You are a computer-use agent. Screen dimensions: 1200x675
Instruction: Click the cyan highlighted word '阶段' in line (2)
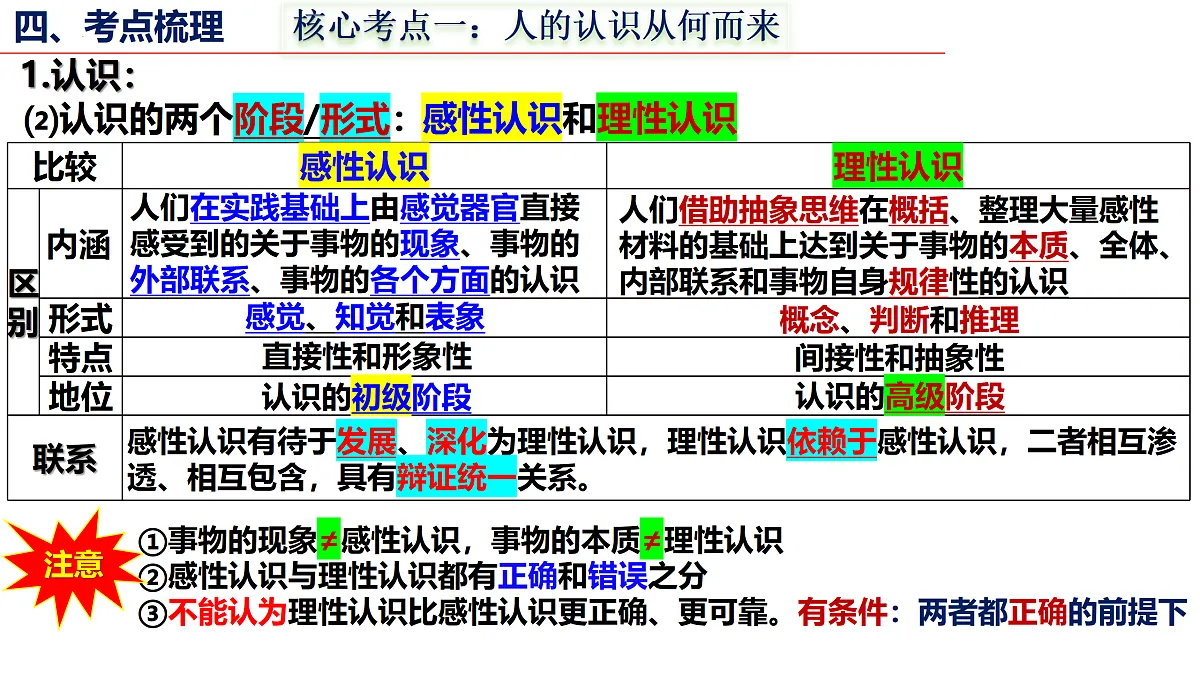click(x=268, y=120)
